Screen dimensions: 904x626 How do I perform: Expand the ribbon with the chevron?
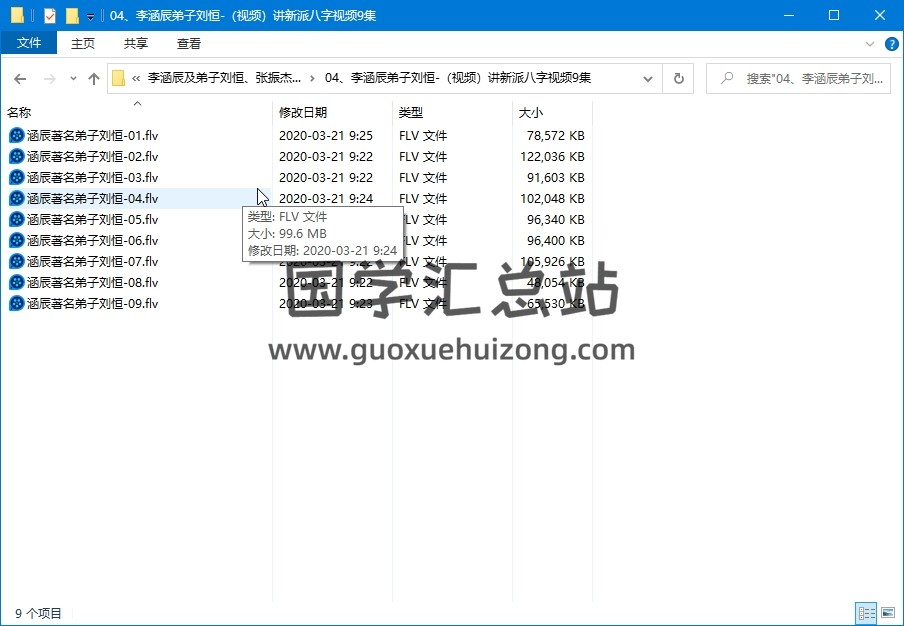tap(870, 44)
